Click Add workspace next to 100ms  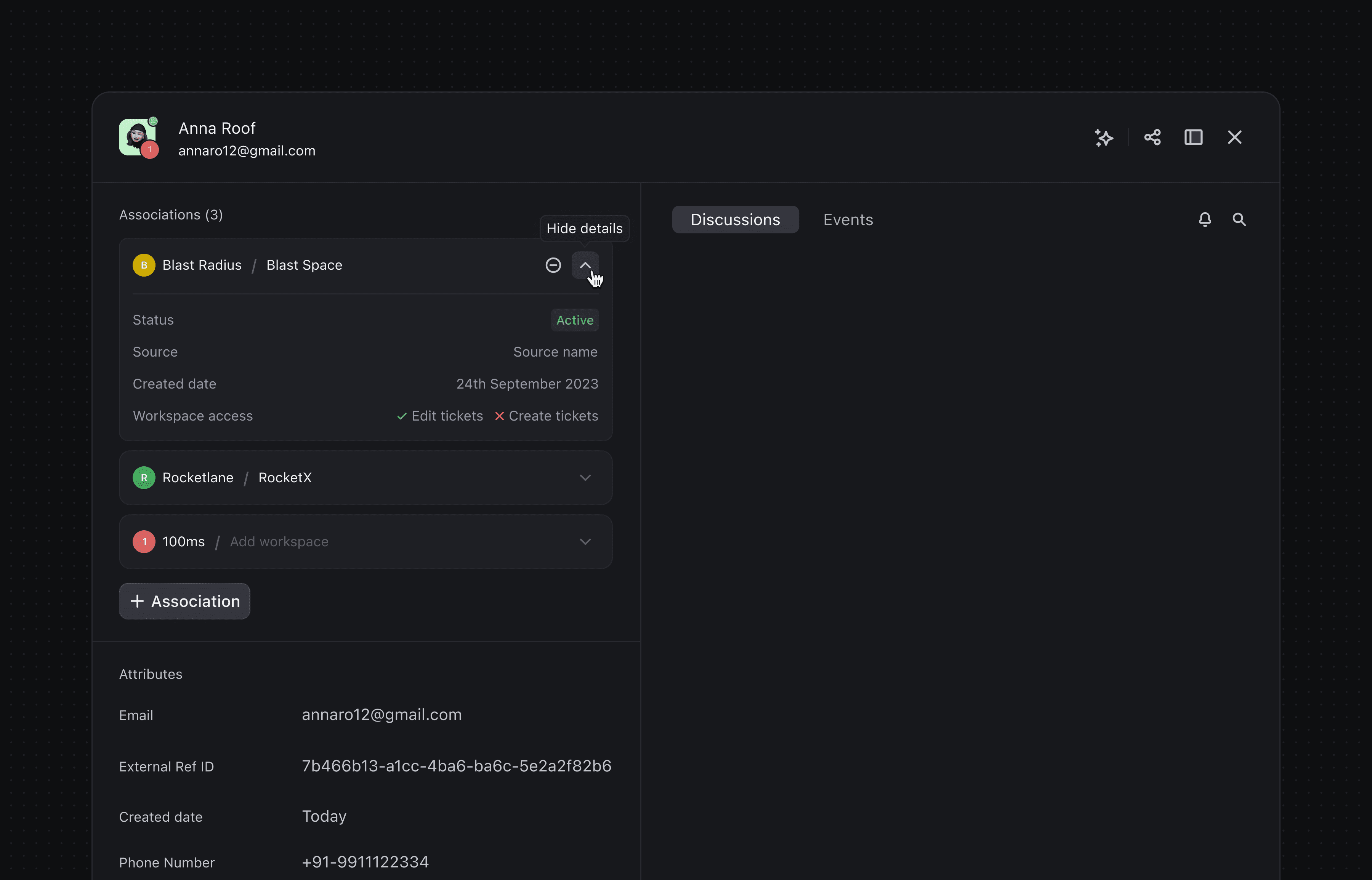[279, 542]
